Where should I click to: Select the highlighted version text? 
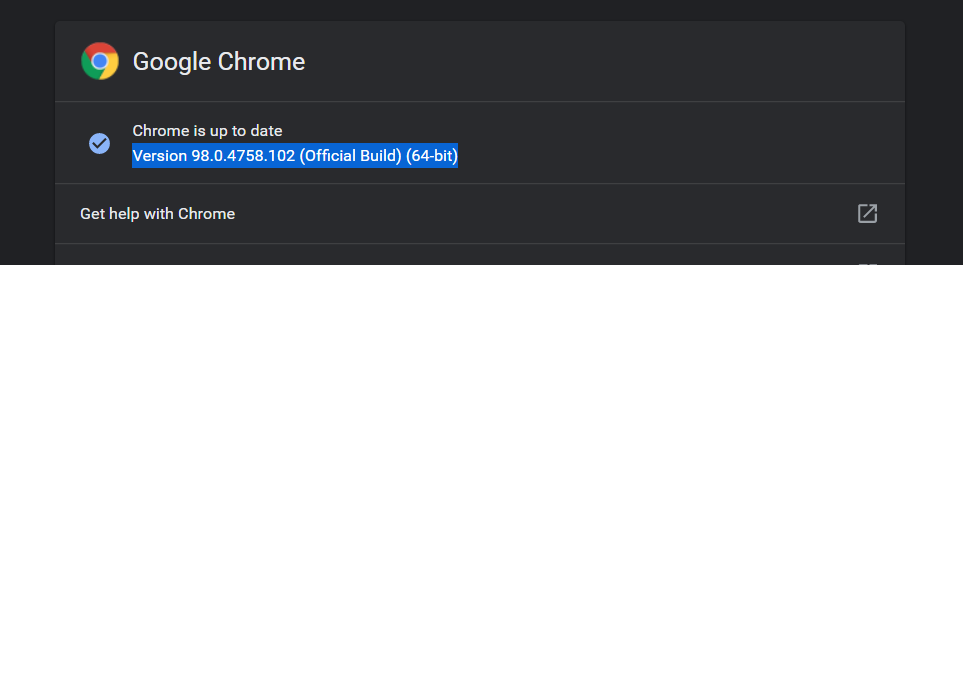(295, 156)
